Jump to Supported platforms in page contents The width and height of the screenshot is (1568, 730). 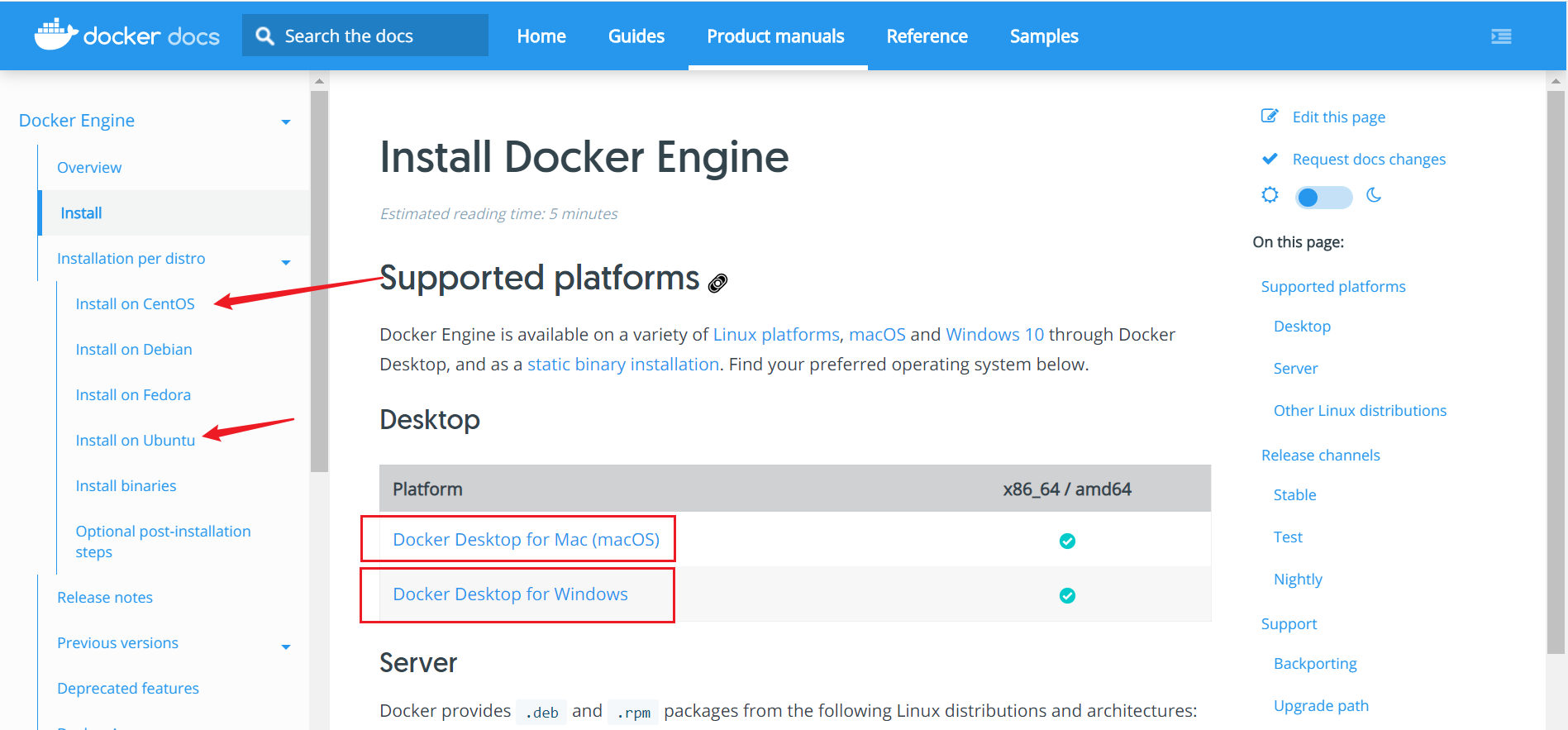pos(1333,287)
